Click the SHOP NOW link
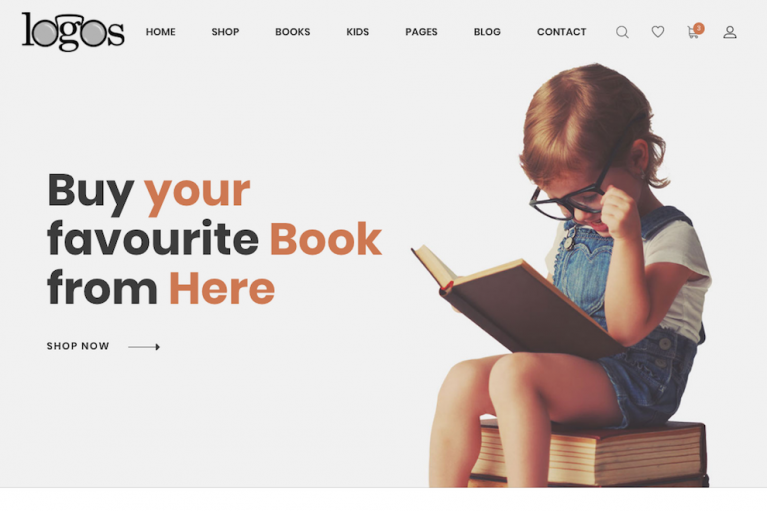Viewport: 767px width, 511px height. (78, 346)
